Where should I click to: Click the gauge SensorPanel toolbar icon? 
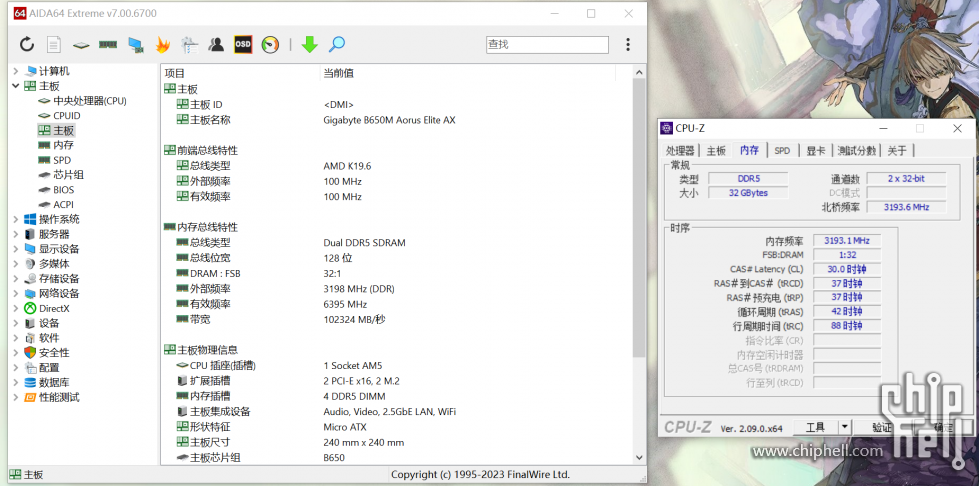tap(270, 44)
